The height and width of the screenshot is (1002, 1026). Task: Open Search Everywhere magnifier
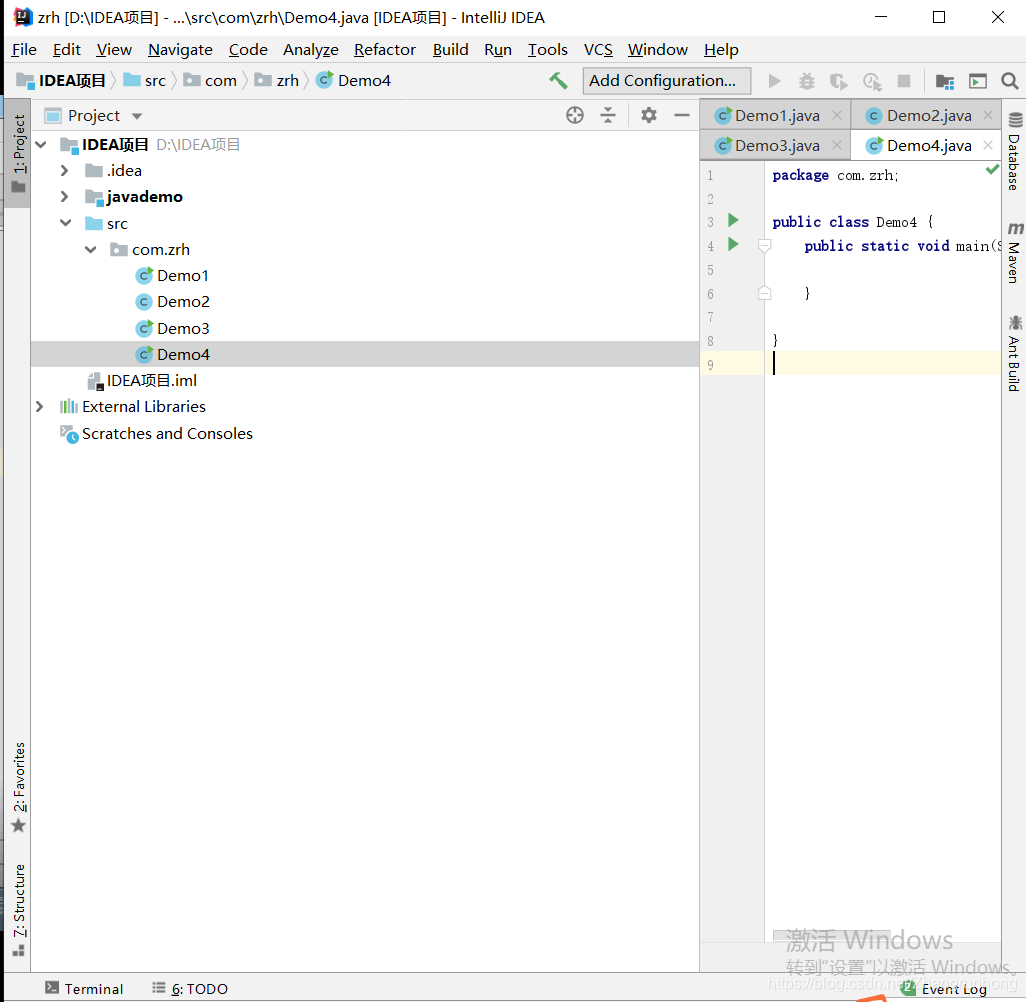point(1010,81)
